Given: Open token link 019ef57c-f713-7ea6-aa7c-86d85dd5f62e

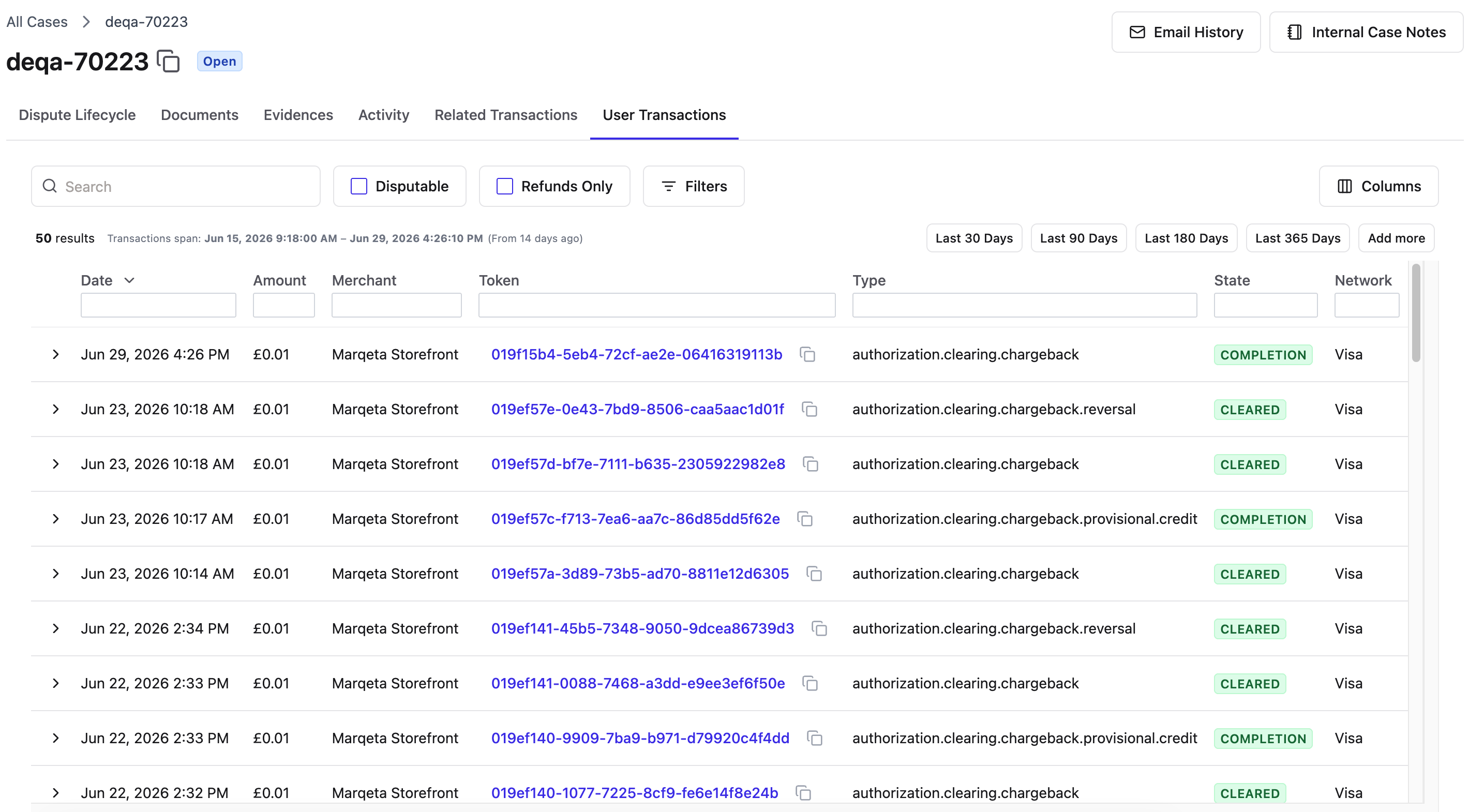Looking at the screenshot, I should point(635,519).
